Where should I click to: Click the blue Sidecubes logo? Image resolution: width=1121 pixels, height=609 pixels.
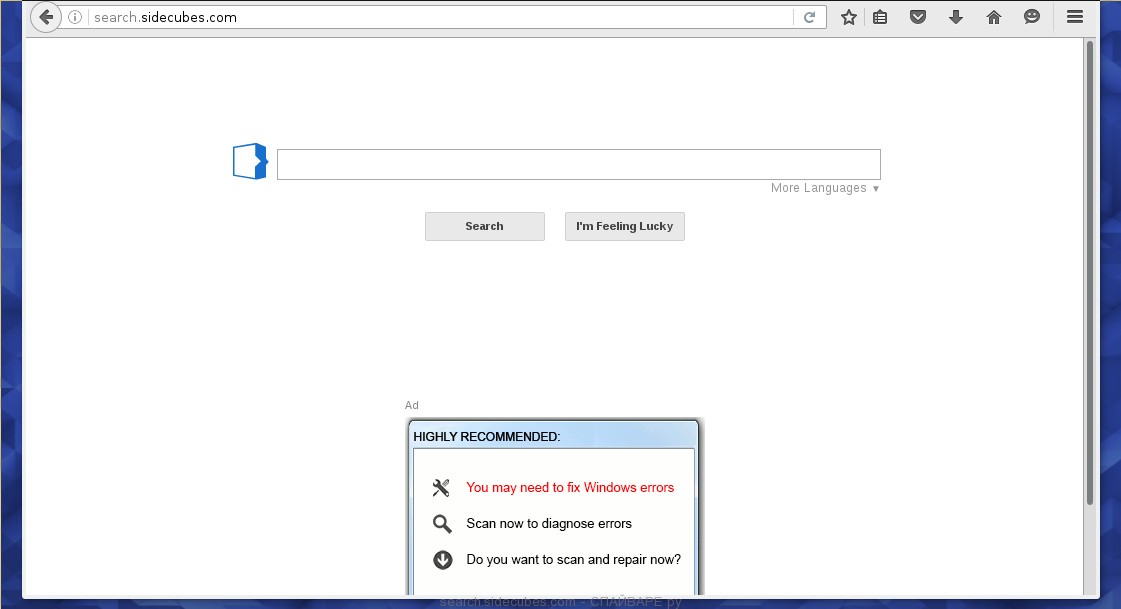click(x=250, y=162)
